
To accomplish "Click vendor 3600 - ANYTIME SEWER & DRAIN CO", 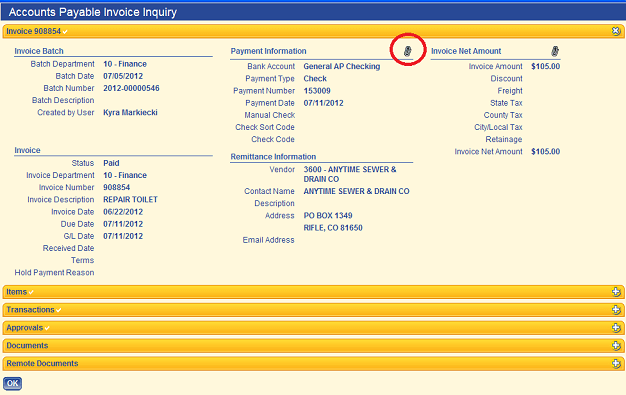I will point(350,174).
